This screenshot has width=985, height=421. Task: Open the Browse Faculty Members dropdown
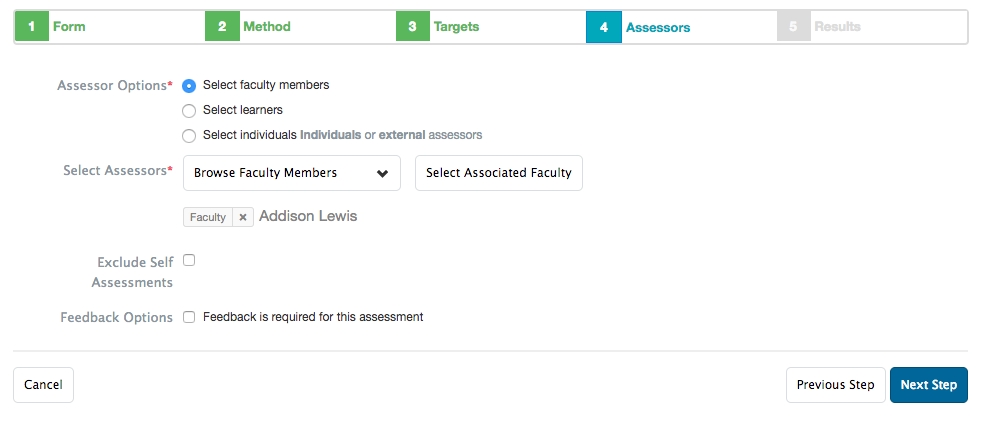click(x=291, y=173)
